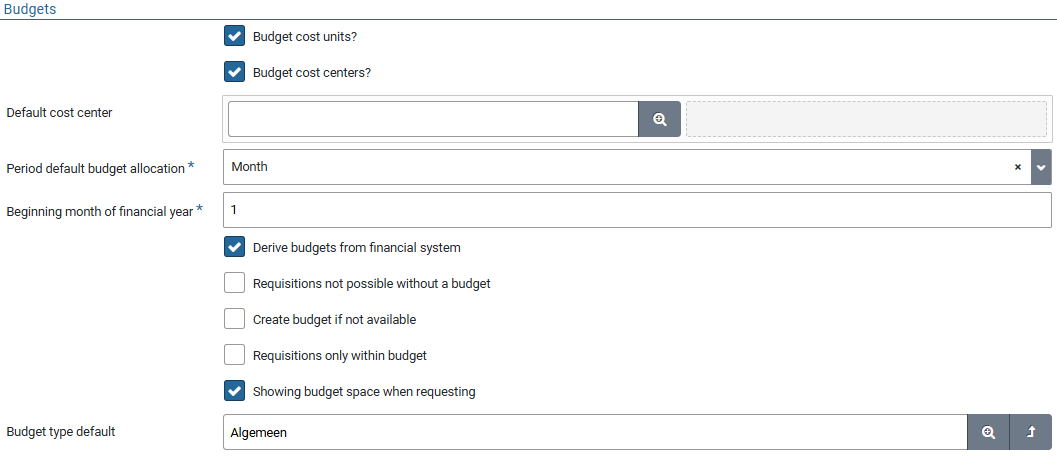Screen dimensions: 1057x458
Task: Open the Default cost center lookup search
Action: point(659,119)
